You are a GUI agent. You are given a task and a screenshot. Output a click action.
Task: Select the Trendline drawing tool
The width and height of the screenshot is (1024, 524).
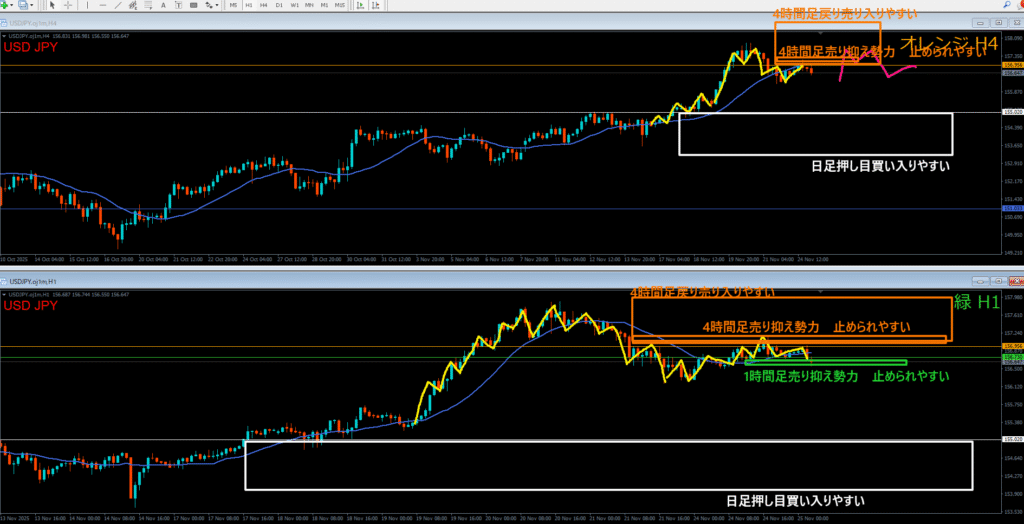point(118,5)
